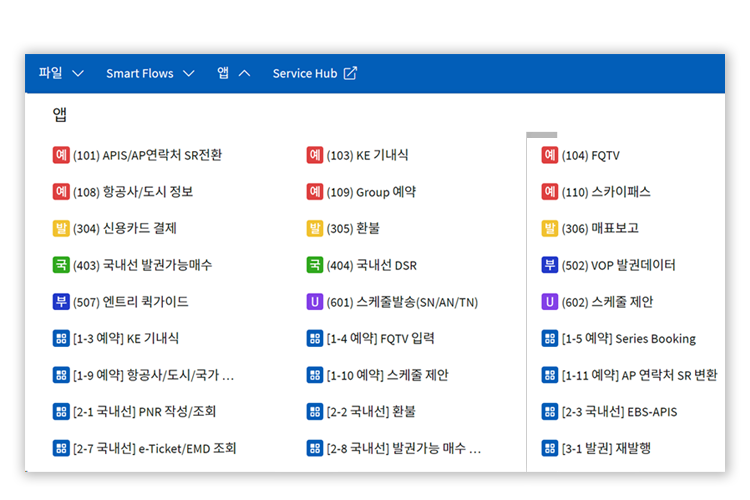Click grid icon beside [1-4 예약] FQTV 입력
This screenshot has height=500, width=750.
click(x=315, y=338)
